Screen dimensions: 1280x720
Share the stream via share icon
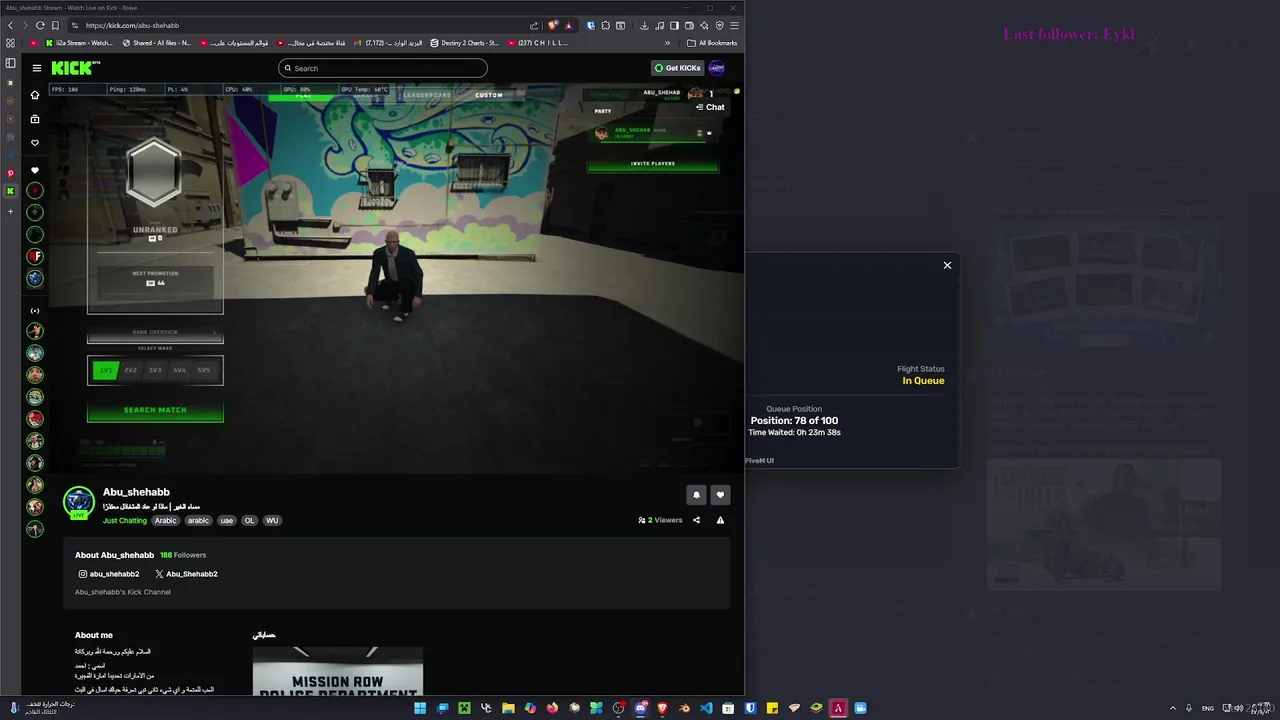[696, 520]
